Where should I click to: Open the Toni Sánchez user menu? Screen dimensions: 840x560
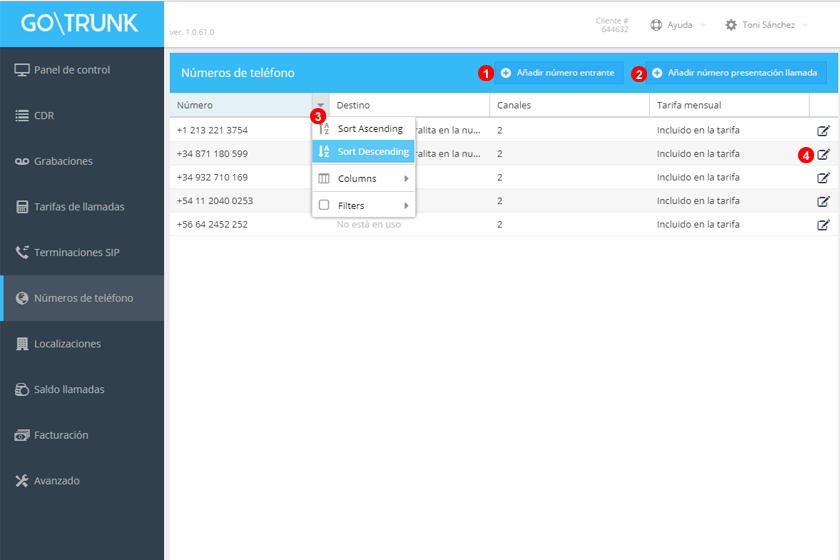[767, 25]
